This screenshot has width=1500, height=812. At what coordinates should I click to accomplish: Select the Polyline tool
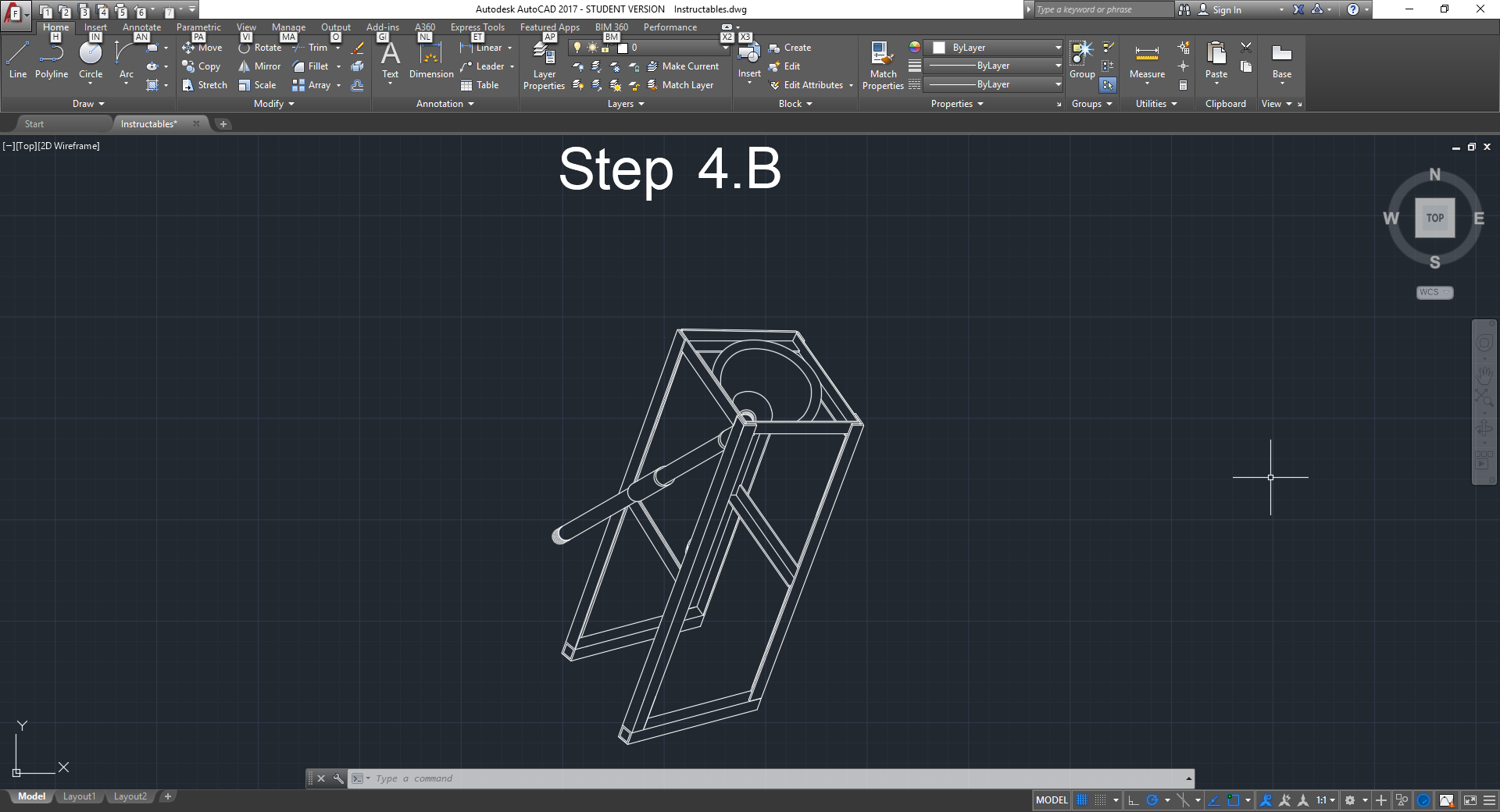(52, 60)
